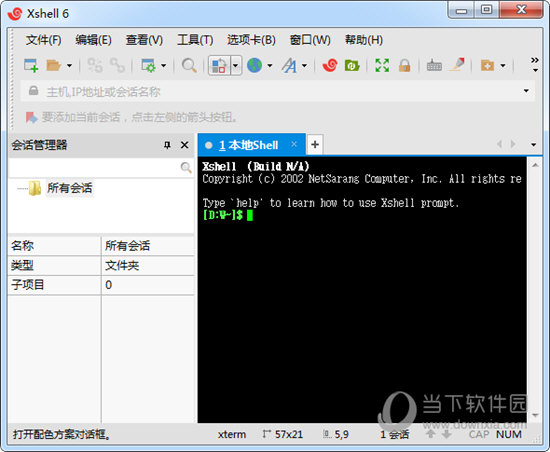Image resolution: width=550 pixels, height=452 pixels.
Task: Expand the address bar dropdown arrow
Action: point(526,91)
